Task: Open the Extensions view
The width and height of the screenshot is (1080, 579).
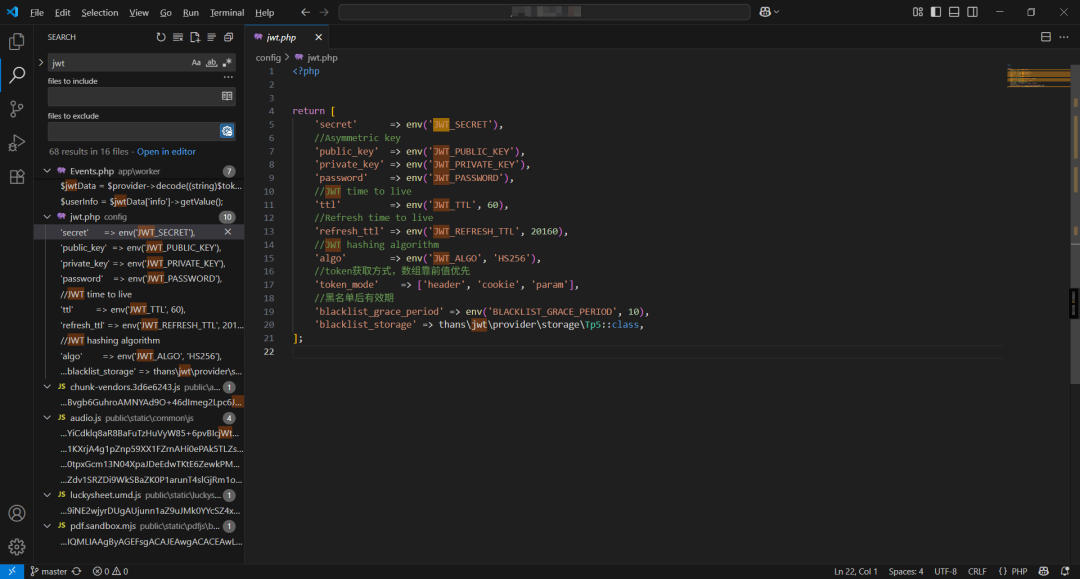Action: point(17,177)
